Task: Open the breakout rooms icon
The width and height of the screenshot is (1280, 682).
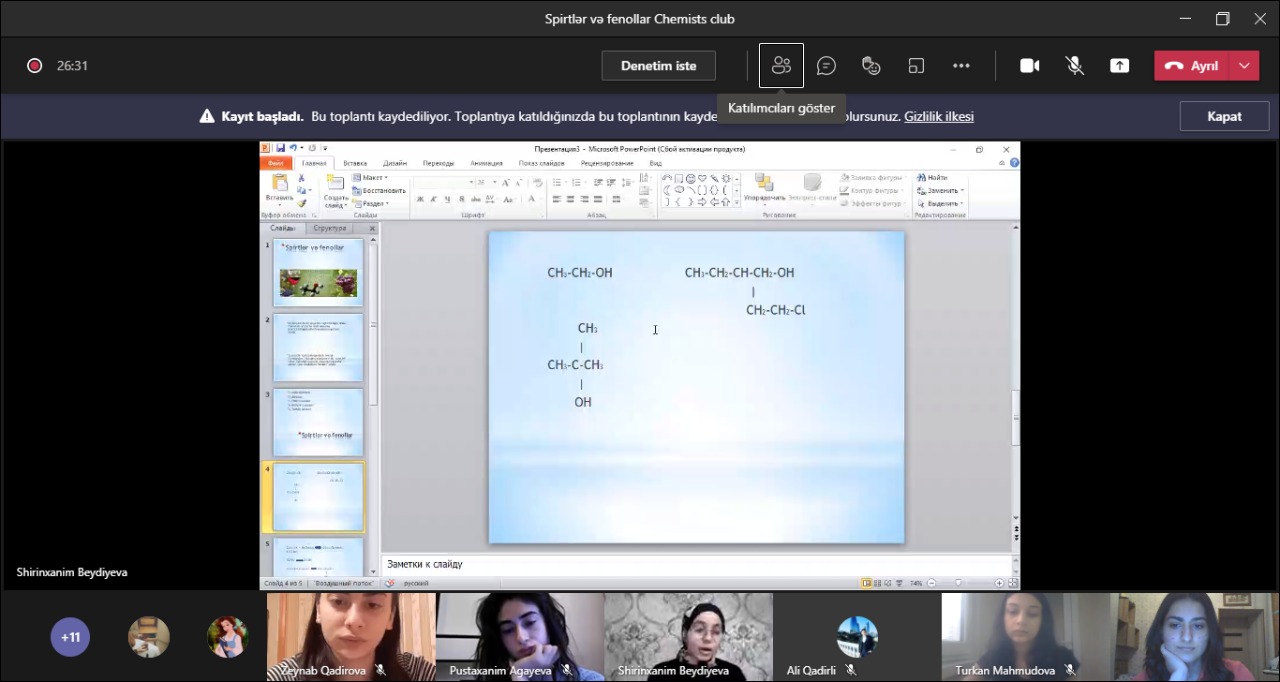Action: (x=916, y=66)
